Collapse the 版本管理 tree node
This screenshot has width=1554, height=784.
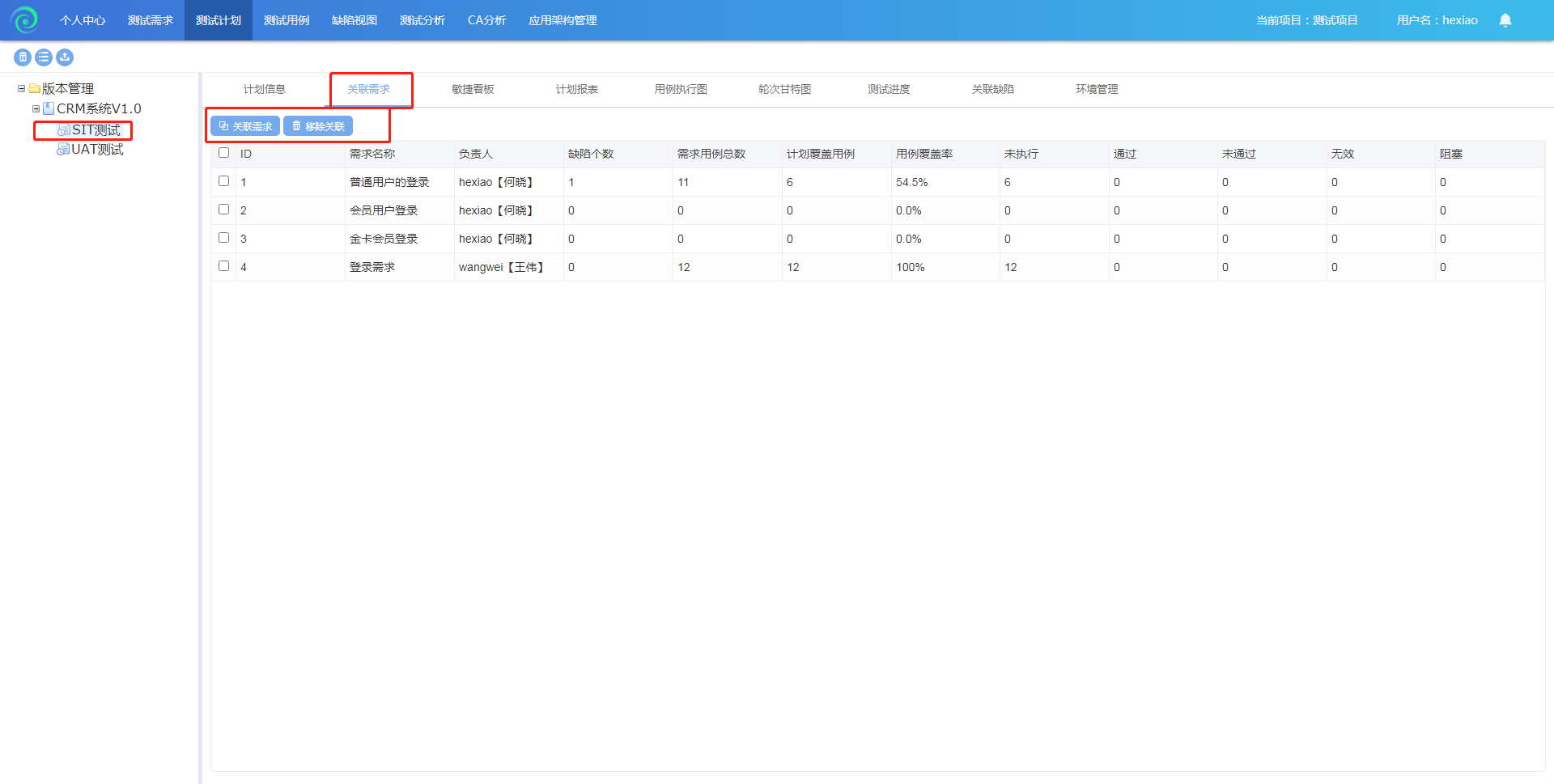click(x=21, y=89)
